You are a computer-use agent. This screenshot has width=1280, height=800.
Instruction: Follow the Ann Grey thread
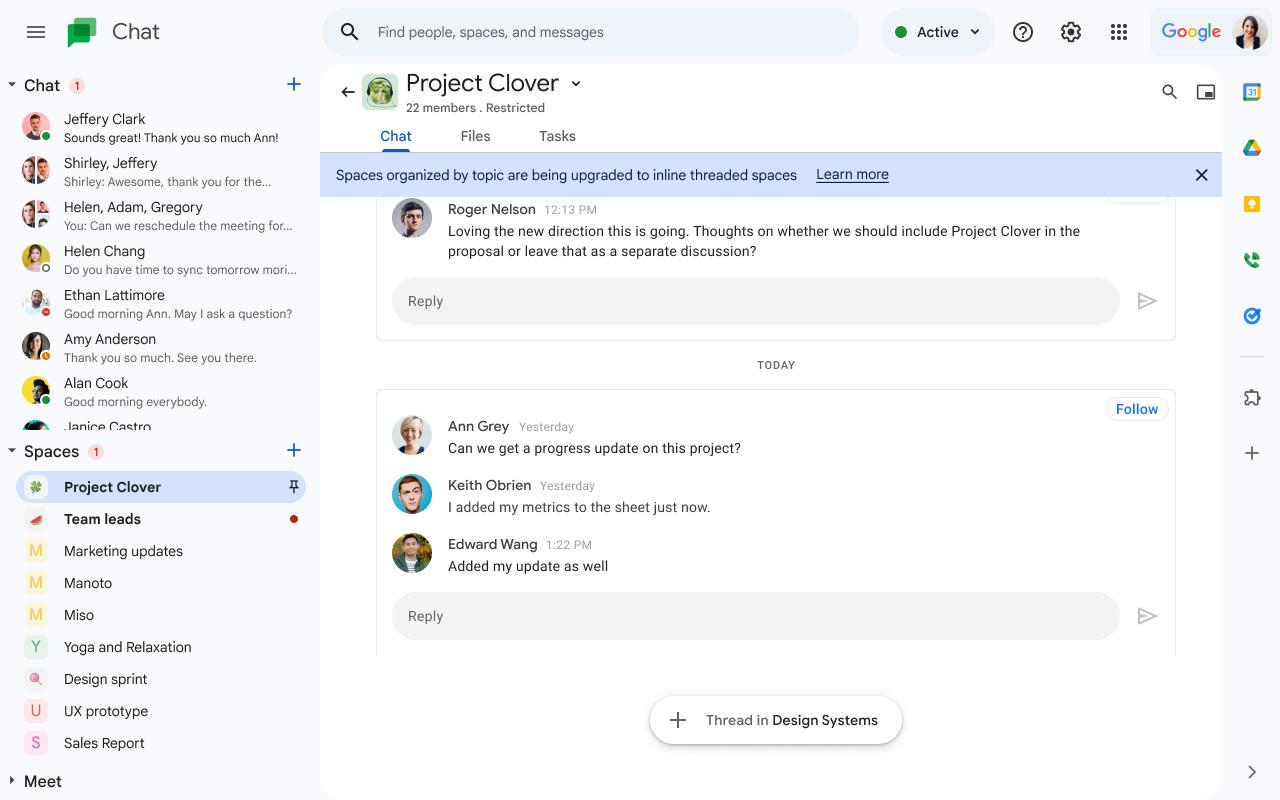point(1137,409)
